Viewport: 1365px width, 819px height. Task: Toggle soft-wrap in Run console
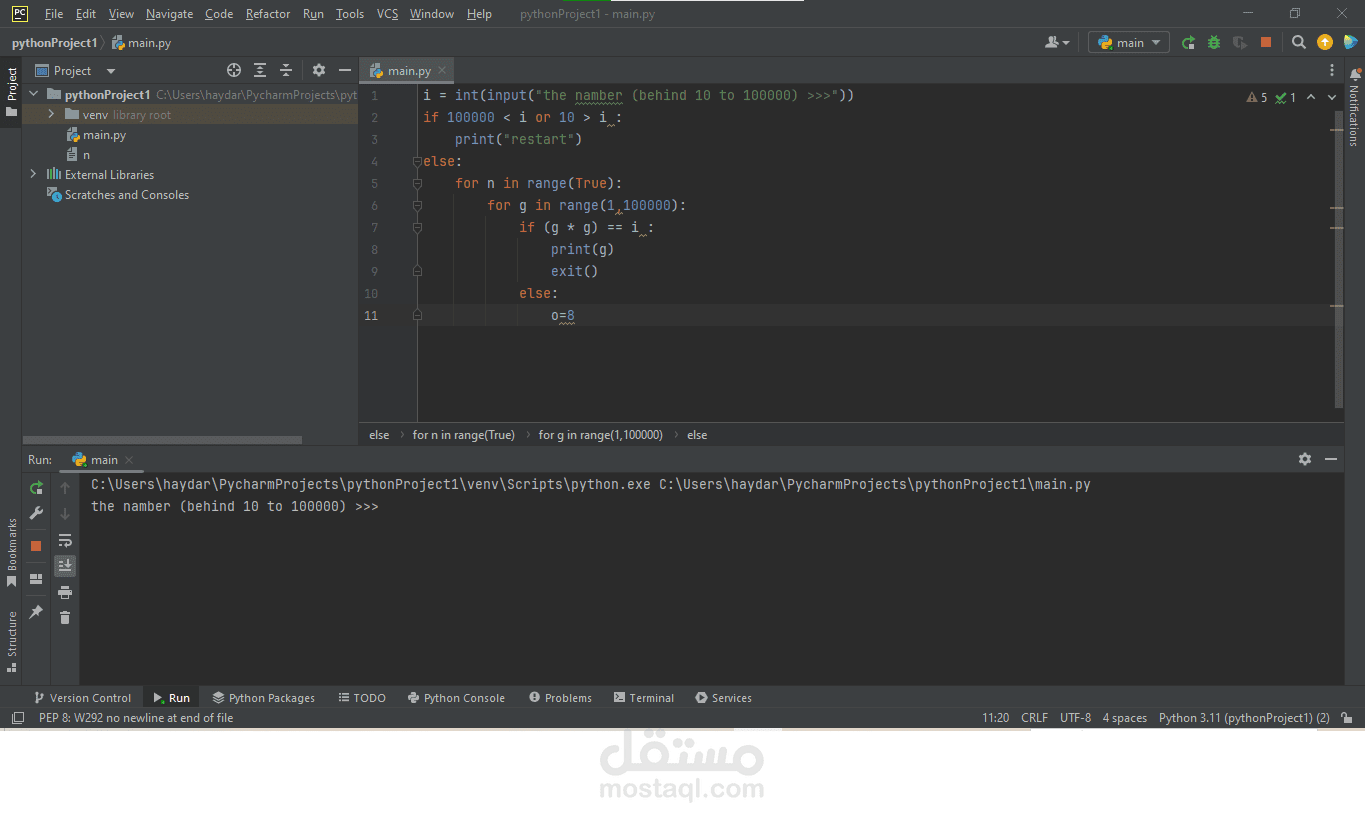pos(65,540)
